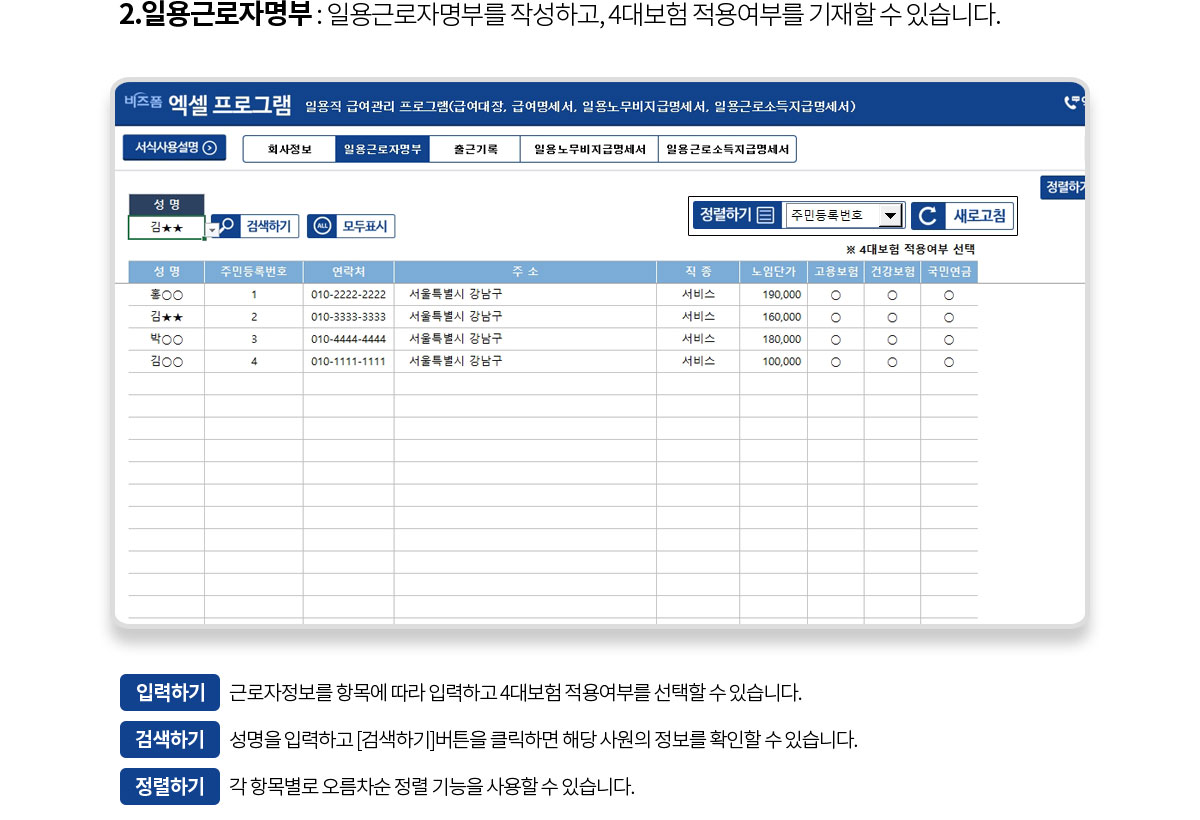Screen dimensions: 1200x820
Task: Click the 비즈폼 logo in the header
Action: 143,101
